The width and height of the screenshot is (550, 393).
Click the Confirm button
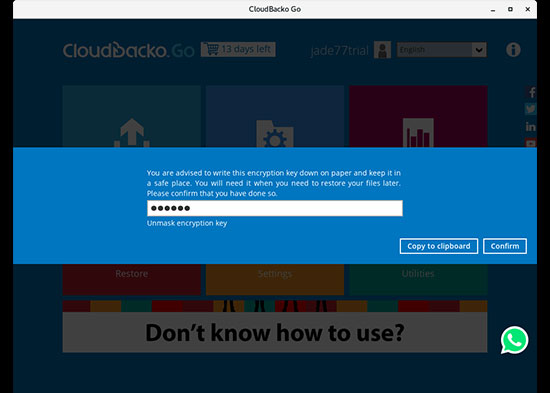pyautogui.click(x=505, y=246)
